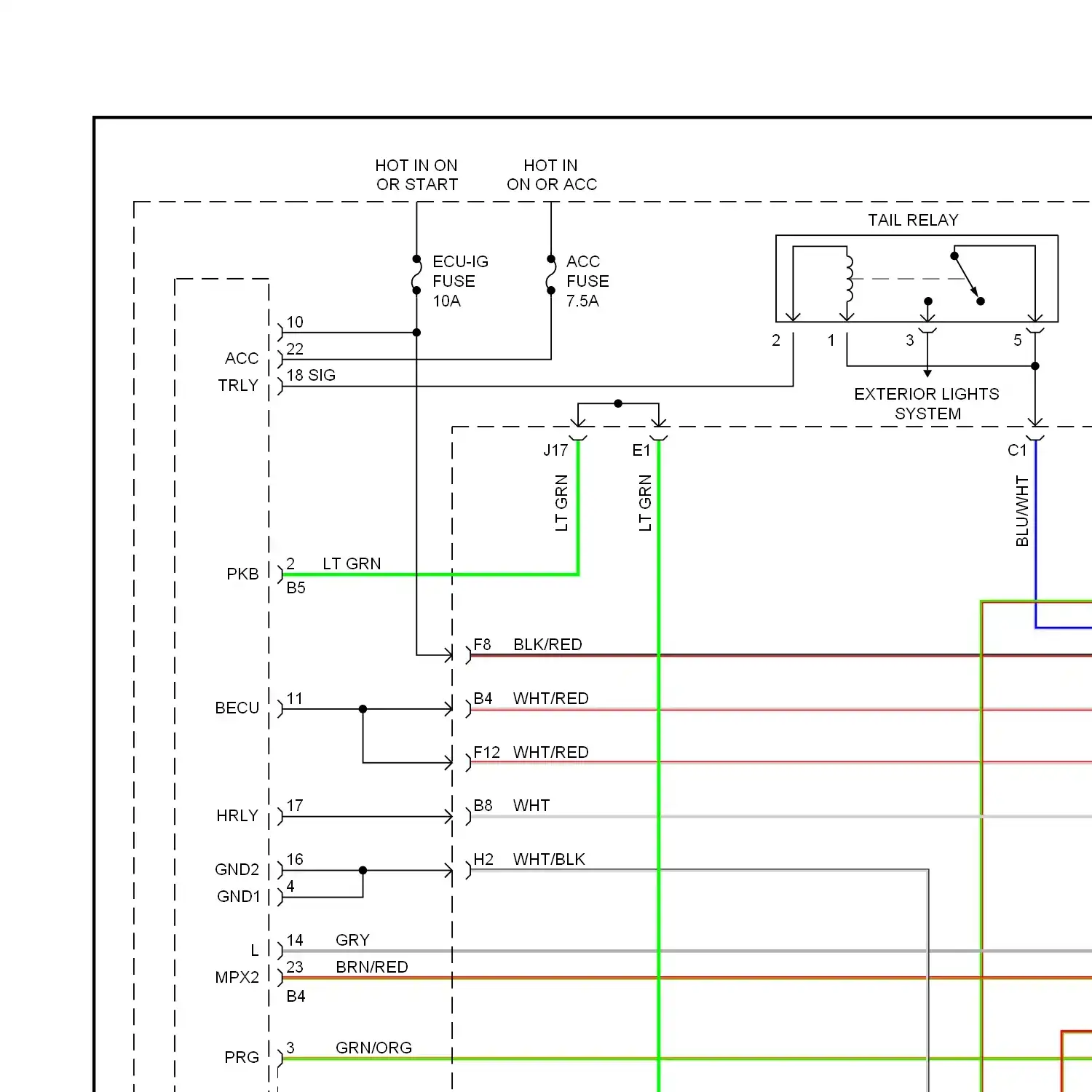Click the vertical LT GRN label near J17
The image size is (1092, 1092).
(561, 503)
